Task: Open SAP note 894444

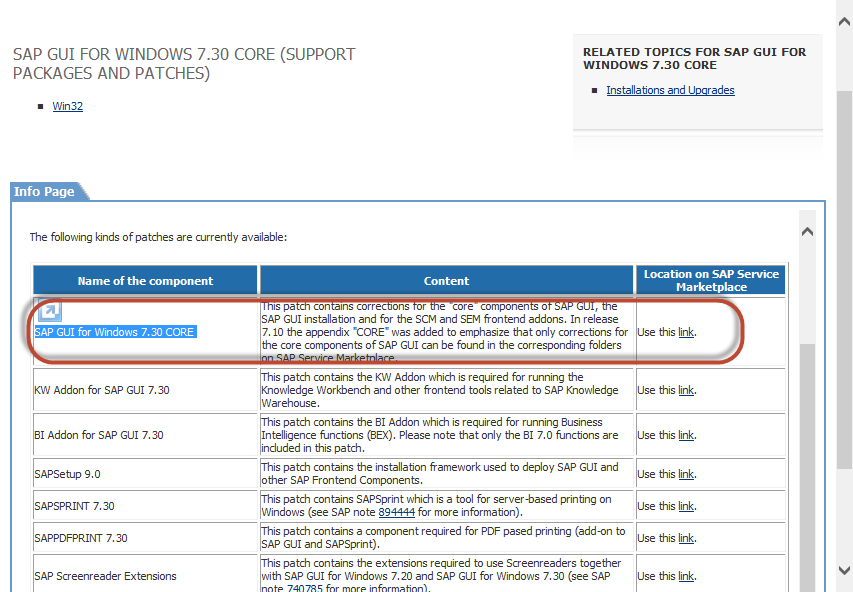Action: tap(397, 512)
